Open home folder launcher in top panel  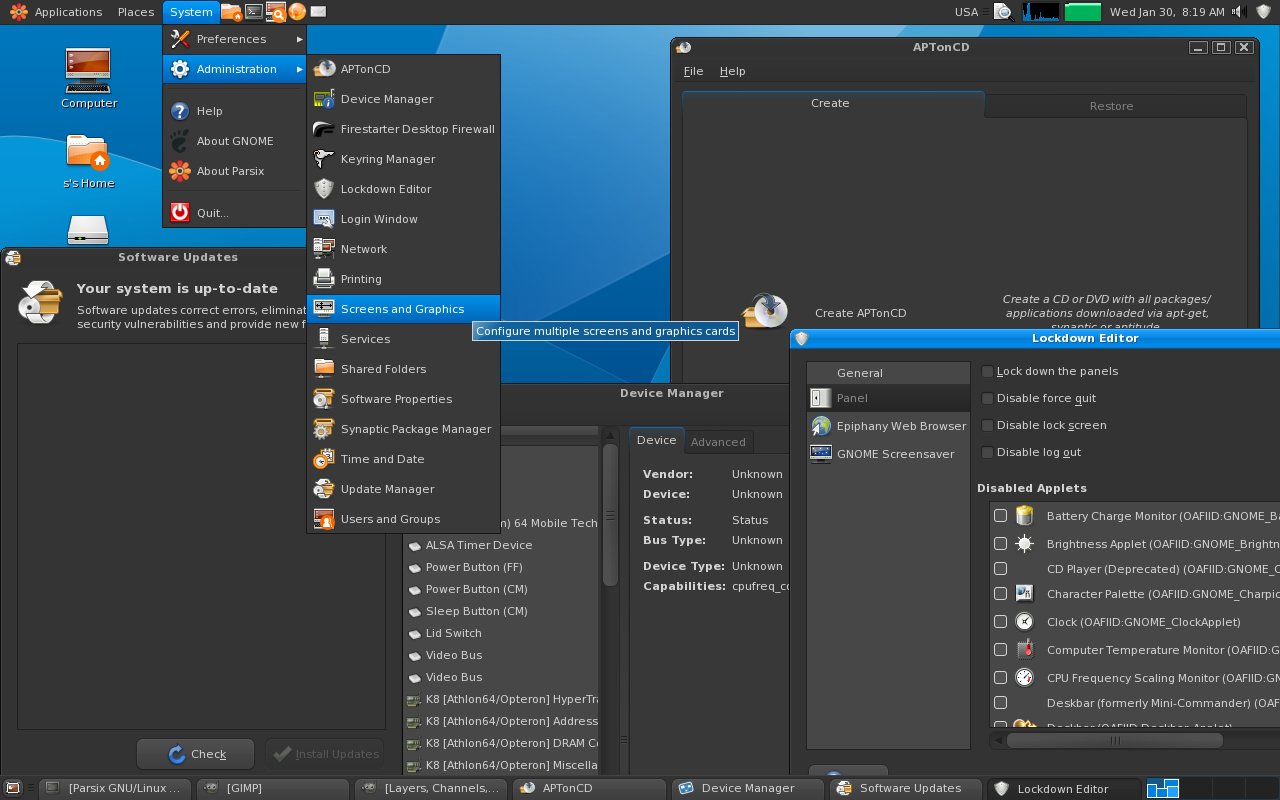click(x=232, y=12)
